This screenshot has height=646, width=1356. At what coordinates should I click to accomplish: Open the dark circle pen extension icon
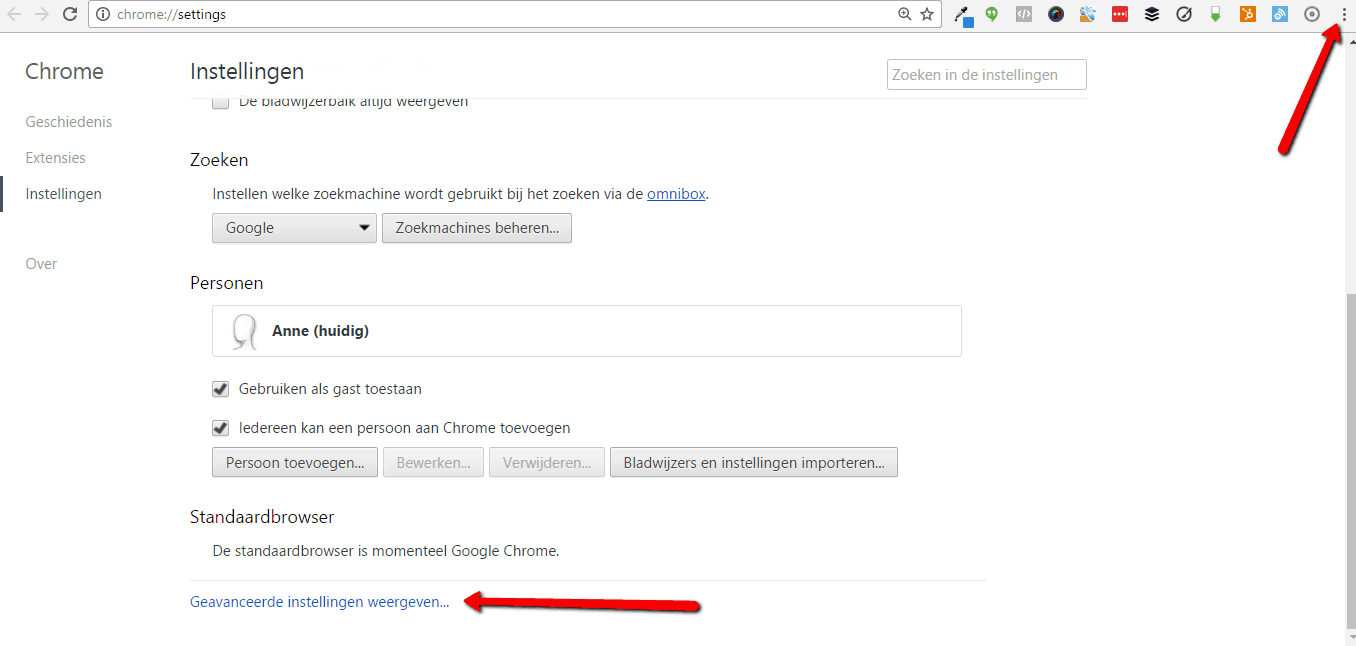pos(1184,14)
